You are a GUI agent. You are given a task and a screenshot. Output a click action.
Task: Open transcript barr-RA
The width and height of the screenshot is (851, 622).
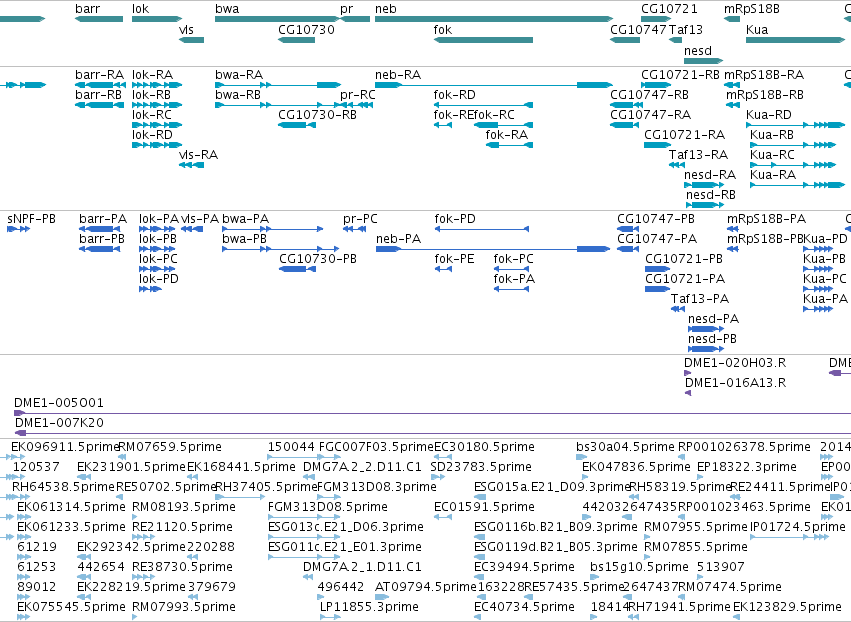point(99,75)
